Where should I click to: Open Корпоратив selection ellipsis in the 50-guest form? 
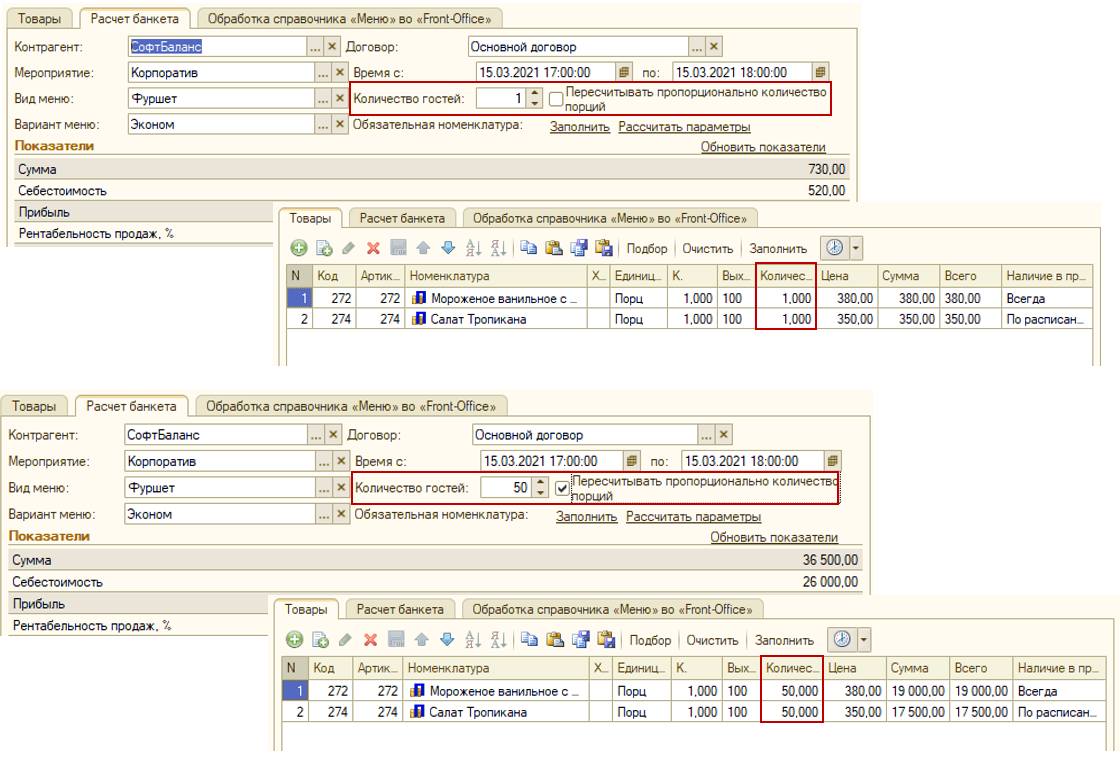(324, 461)
